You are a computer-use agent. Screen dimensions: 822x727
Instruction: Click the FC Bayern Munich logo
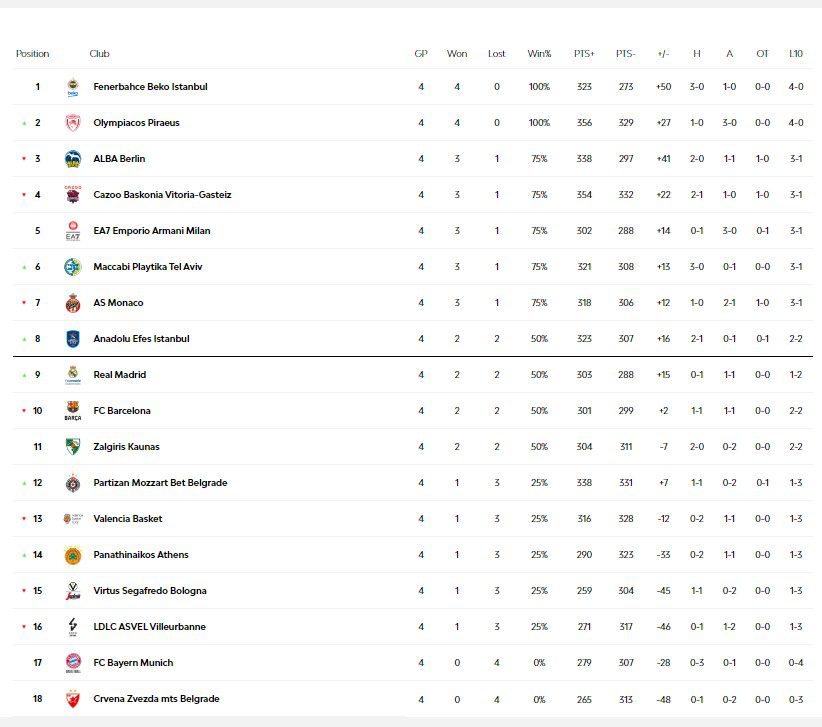72,663
